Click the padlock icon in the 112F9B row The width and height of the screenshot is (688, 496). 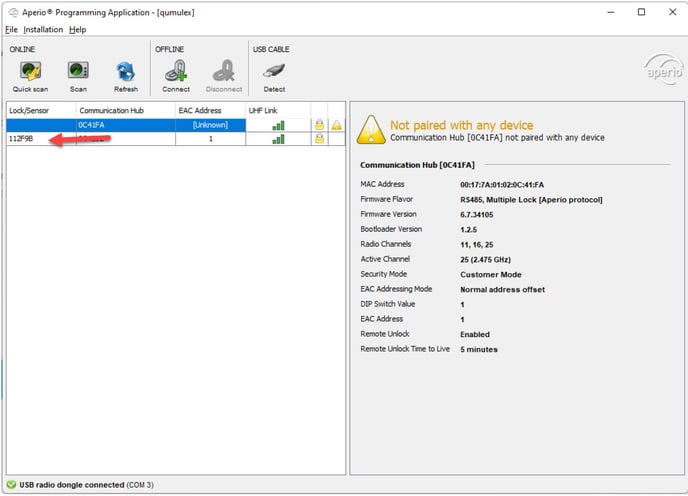coord(319,139)
